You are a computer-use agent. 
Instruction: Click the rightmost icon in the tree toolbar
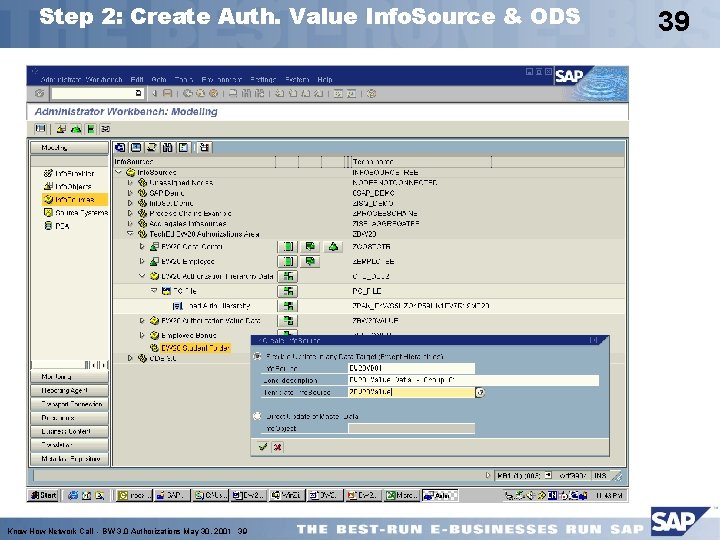(x=204, y=147)
